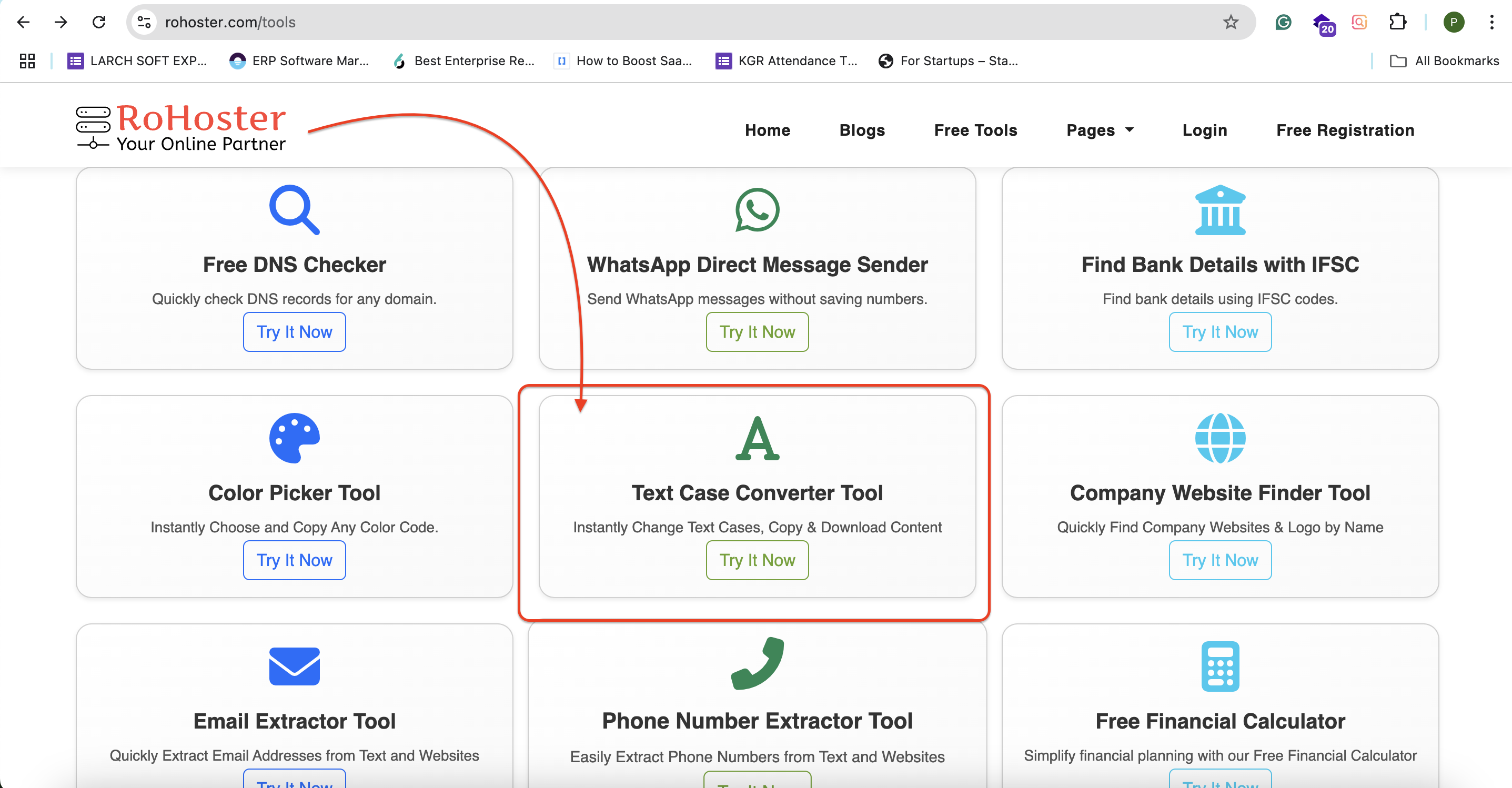Viewport: 1512px width, 788px height.
Task: Click the bank building icon
Action: pos(1219,209)
